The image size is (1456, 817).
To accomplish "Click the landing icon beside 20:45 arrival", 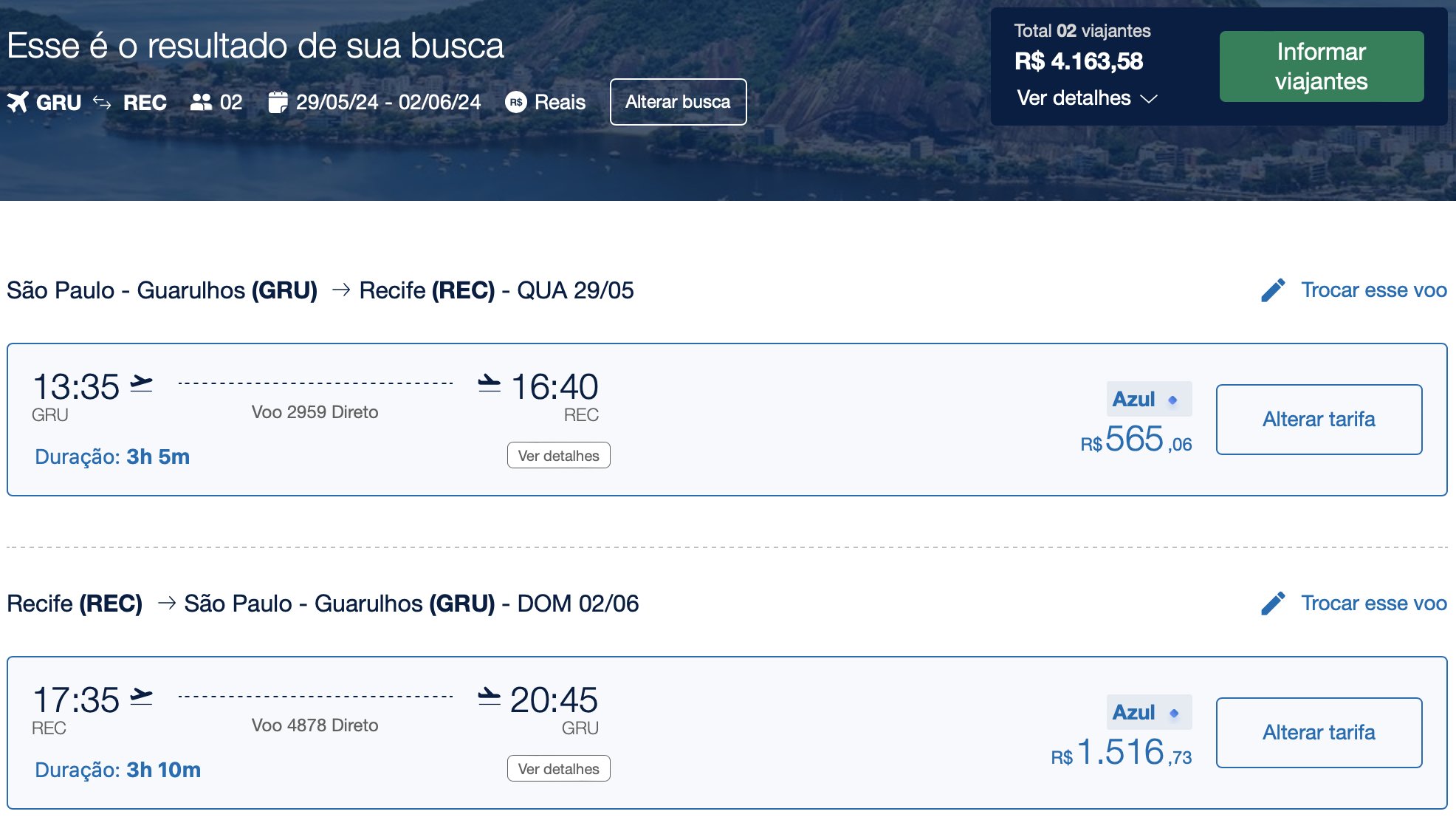I will pos(489,696).
